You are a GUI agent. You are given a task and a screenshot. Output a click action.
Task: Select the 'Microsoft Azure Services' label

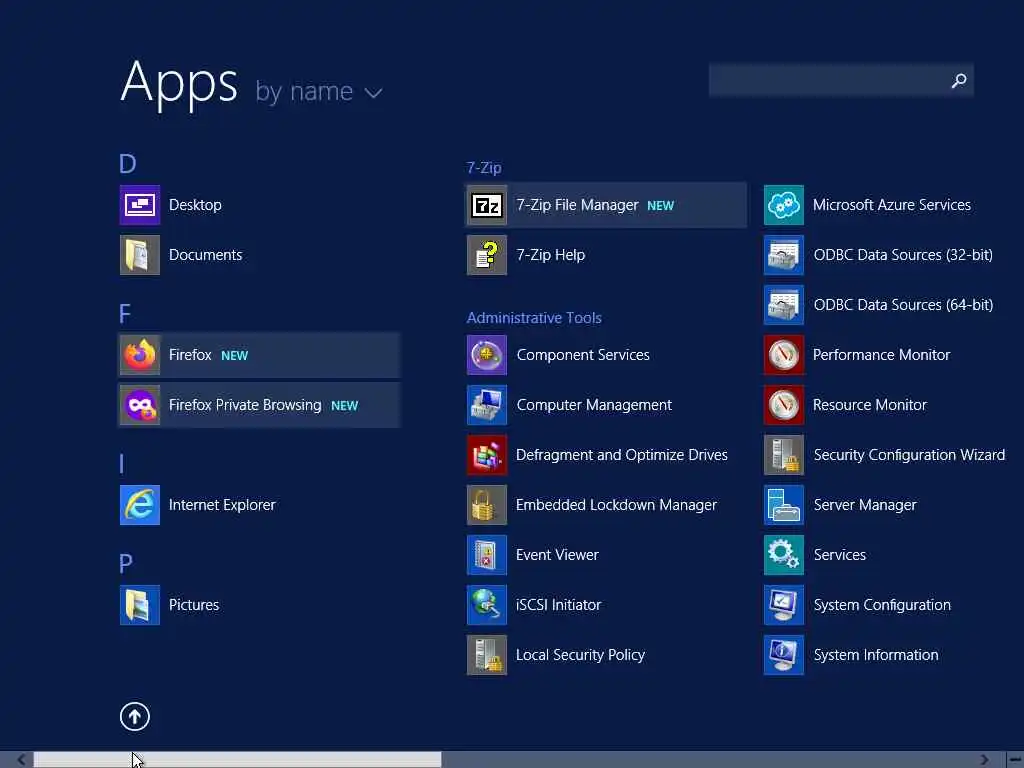[891, 205]
